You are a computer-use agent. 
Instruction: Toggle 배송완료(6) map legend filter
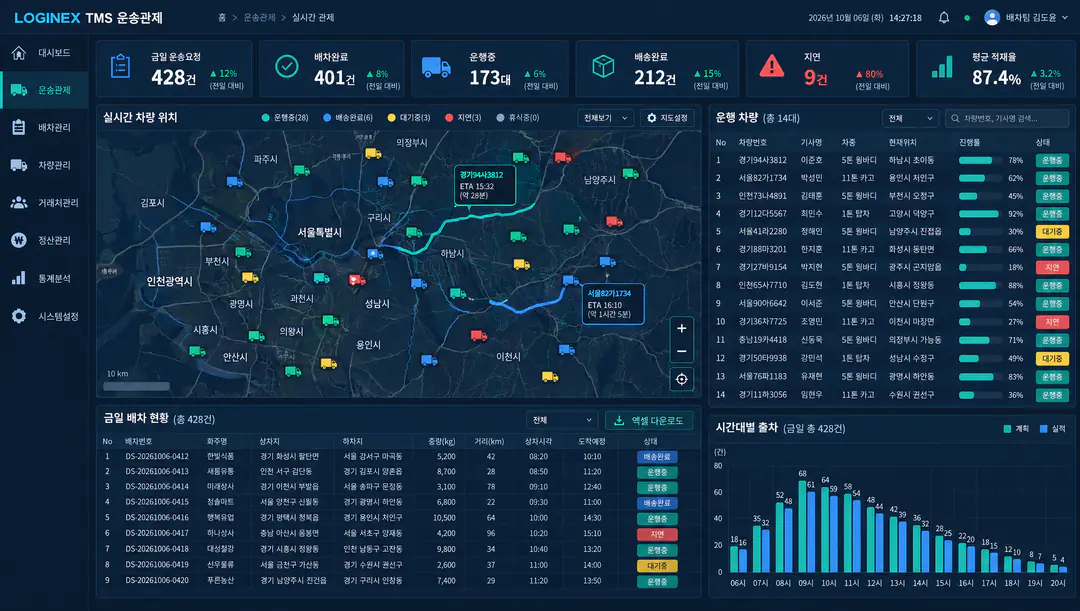point(348,118)
